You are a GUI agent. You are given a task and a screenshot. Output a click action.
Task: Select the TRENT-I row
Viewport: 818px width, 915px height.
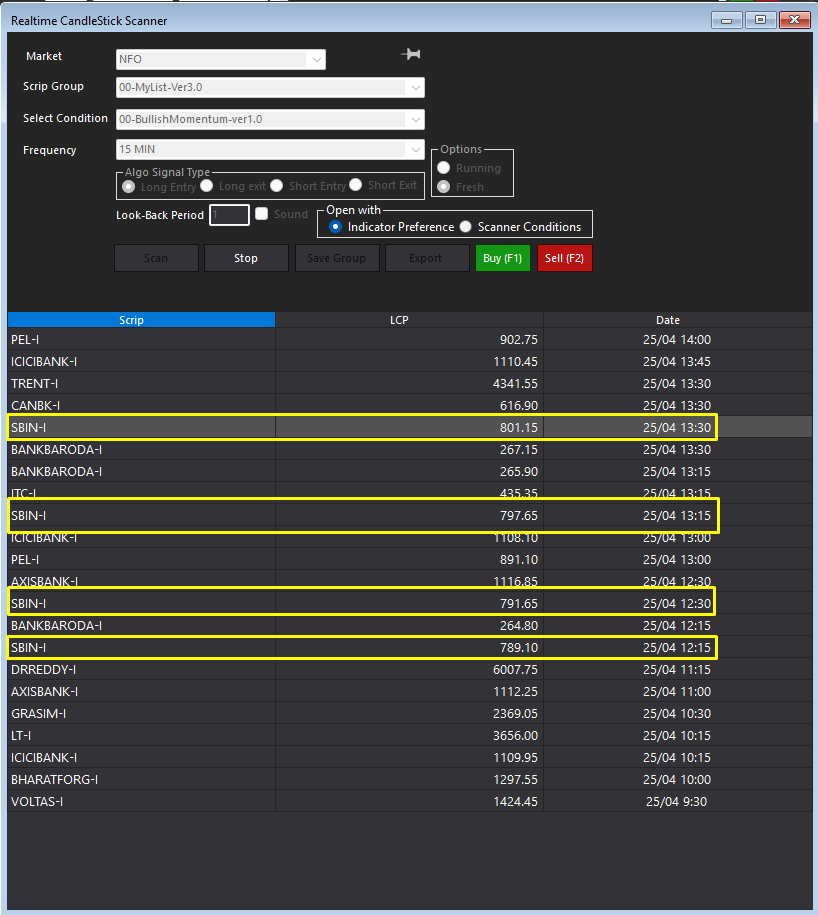410,383
